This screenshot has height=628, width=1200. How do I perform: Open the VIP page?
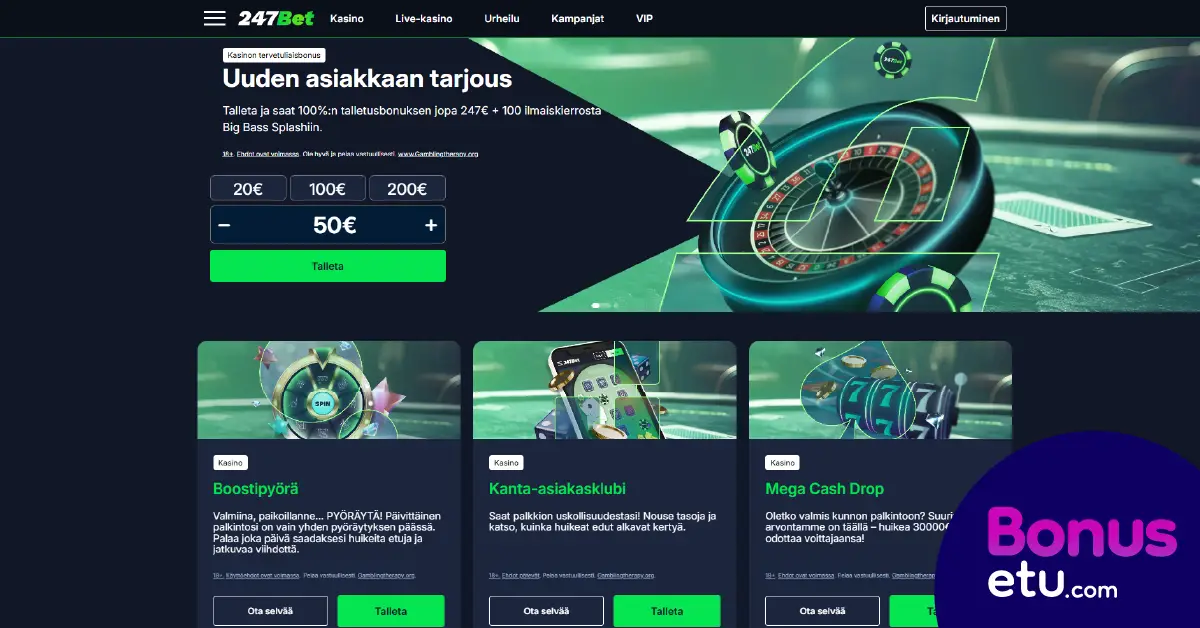(x=645, y=19)
